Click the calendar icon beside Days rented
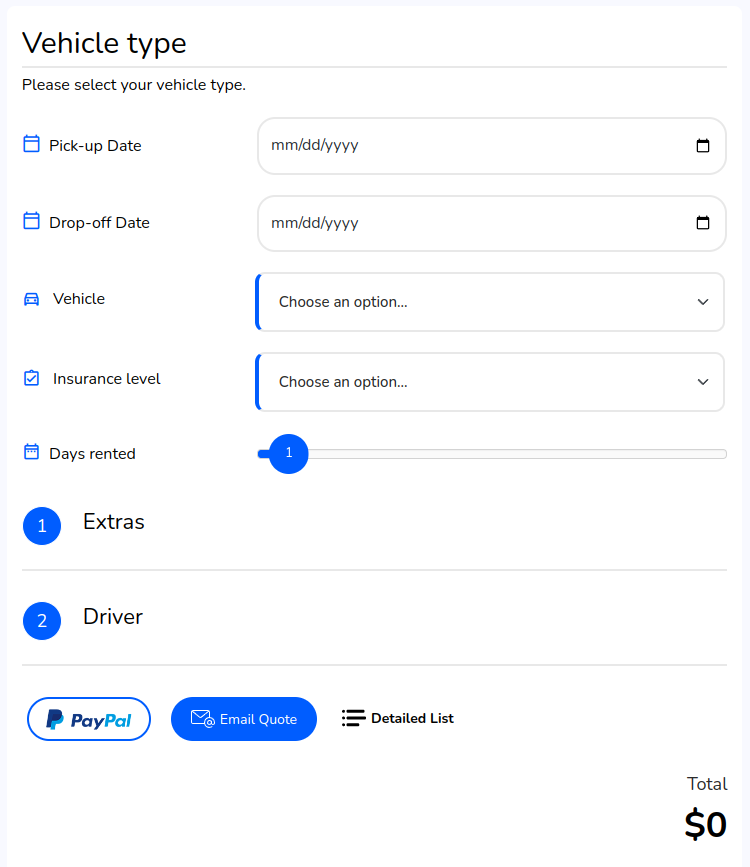 32,452
